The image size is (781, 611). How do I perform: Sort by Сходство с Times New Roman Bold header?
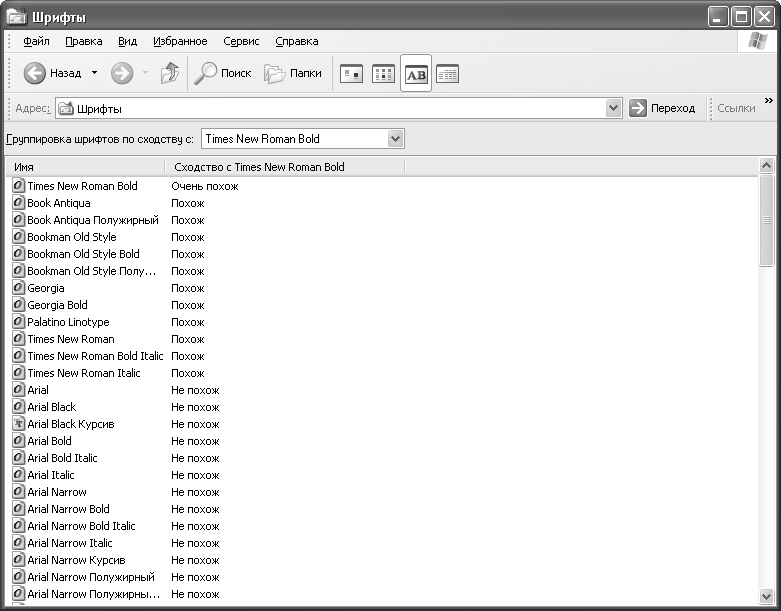(x=284, y=167)
